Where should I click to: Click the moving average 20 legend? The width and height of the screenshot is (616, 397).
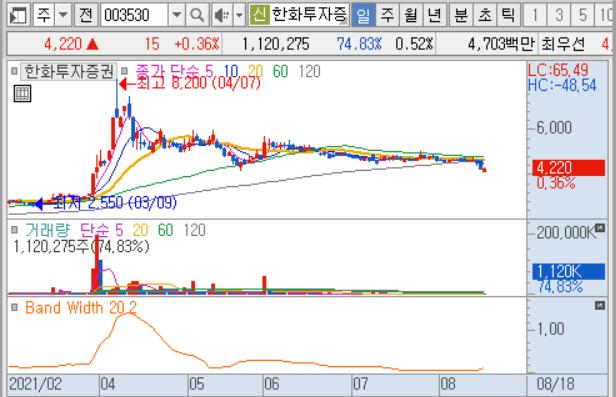click(255, 71)
